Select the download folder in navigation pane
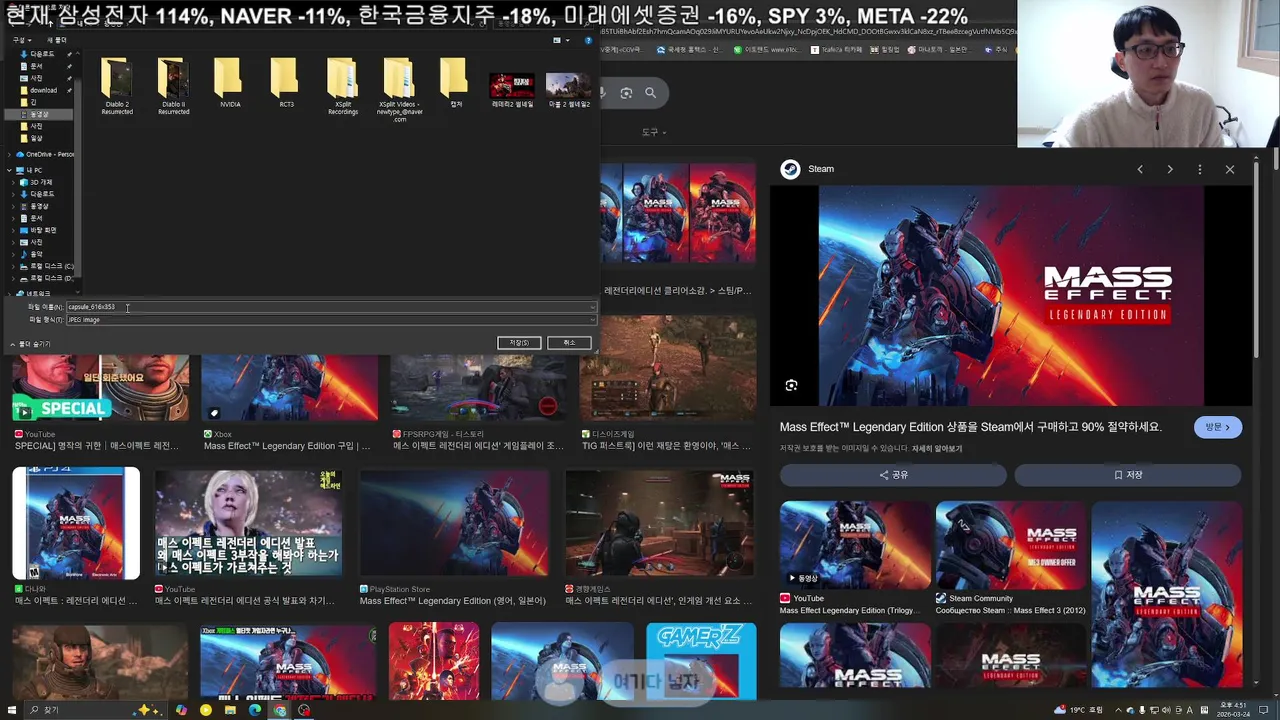This screenshot has height=720, width=1280. coord(43,90)
